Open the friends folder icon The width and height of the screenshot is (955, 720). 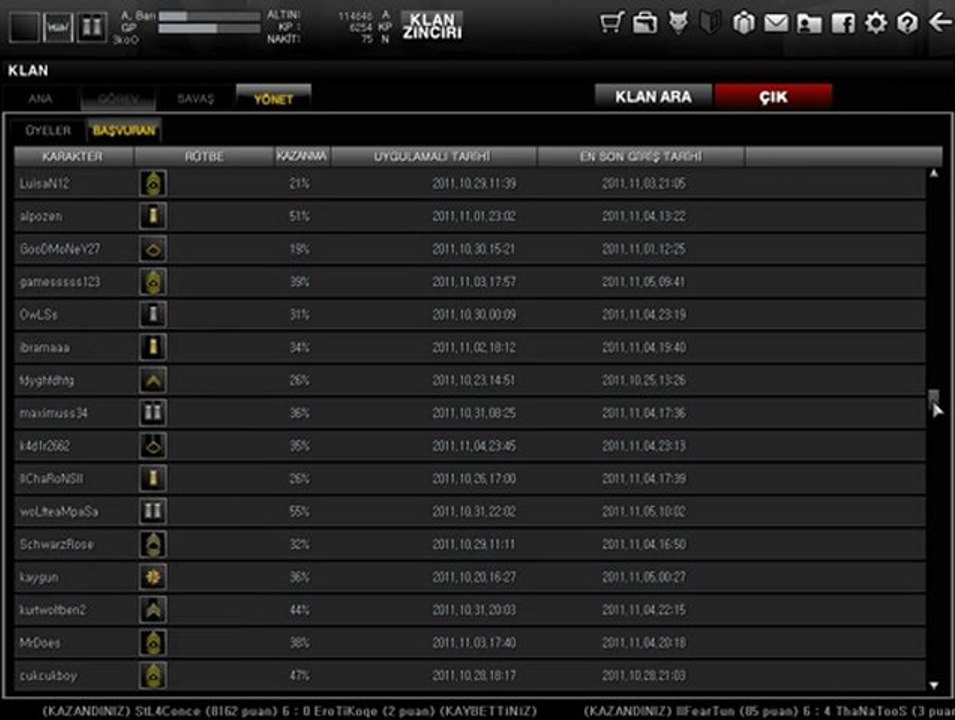coord(809,24)
